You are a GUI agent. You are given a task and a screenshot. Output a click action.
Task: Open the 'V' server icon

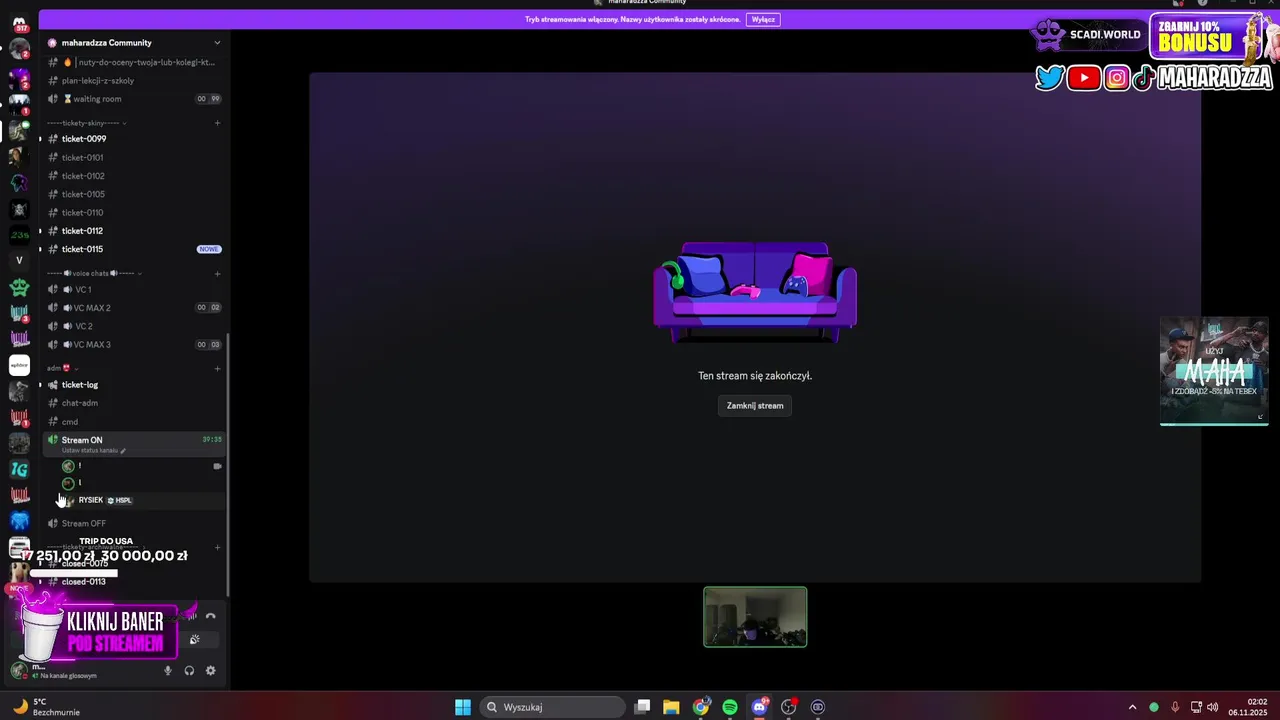[19, 261]
